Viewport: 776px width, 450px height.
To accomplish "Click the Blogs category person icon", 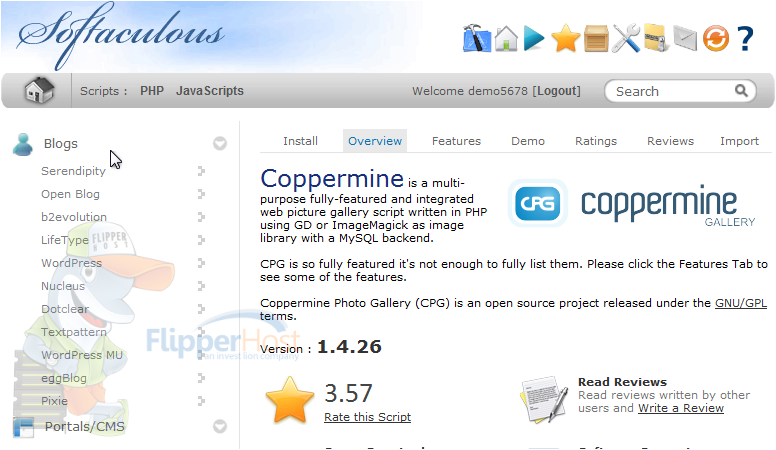I will 23,144.
